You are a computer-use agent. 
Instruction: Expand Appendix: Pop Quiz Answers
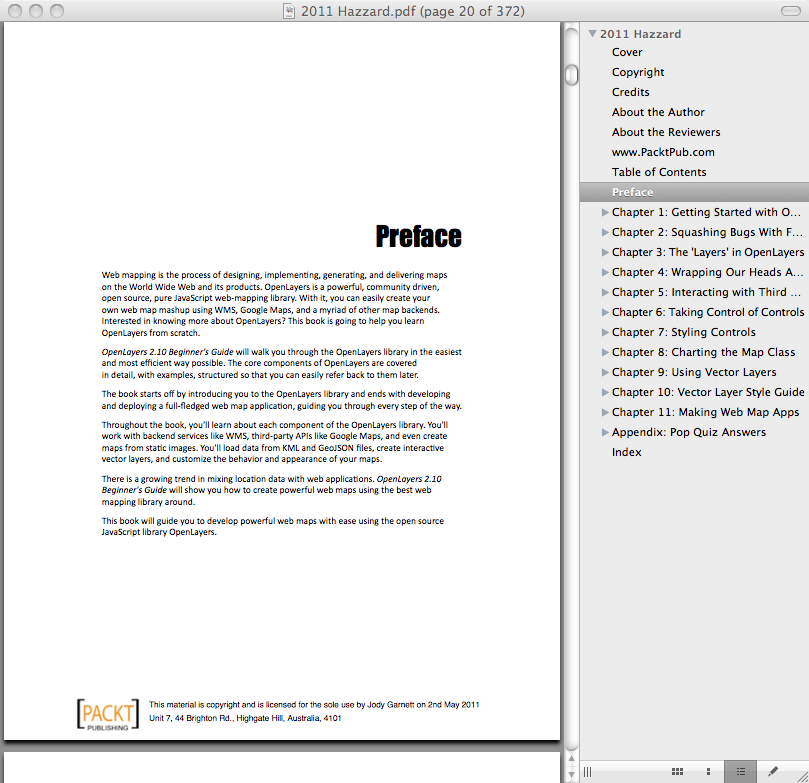(605, 433)
